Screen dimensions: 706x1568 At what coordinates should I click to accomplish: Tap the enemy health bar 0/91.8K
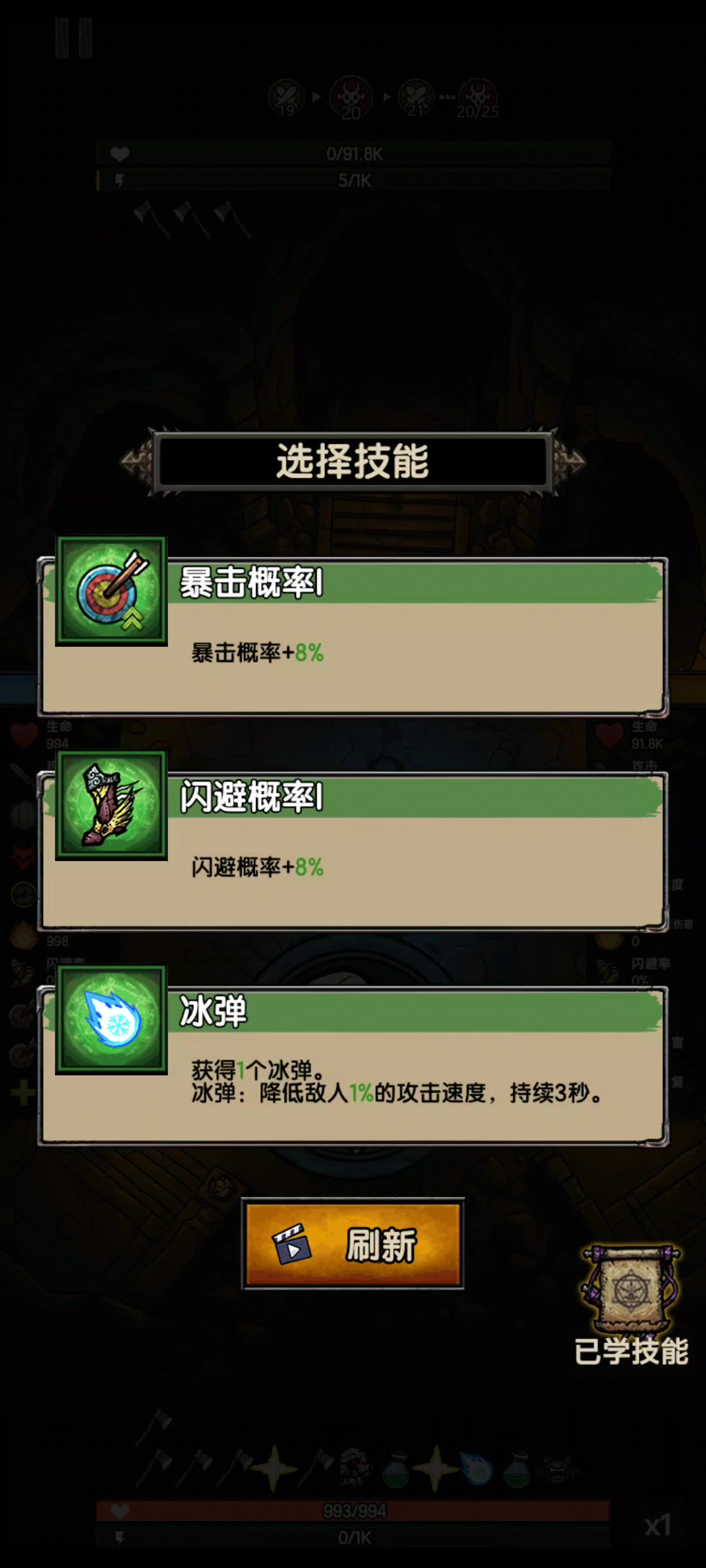tap(354, 154)
